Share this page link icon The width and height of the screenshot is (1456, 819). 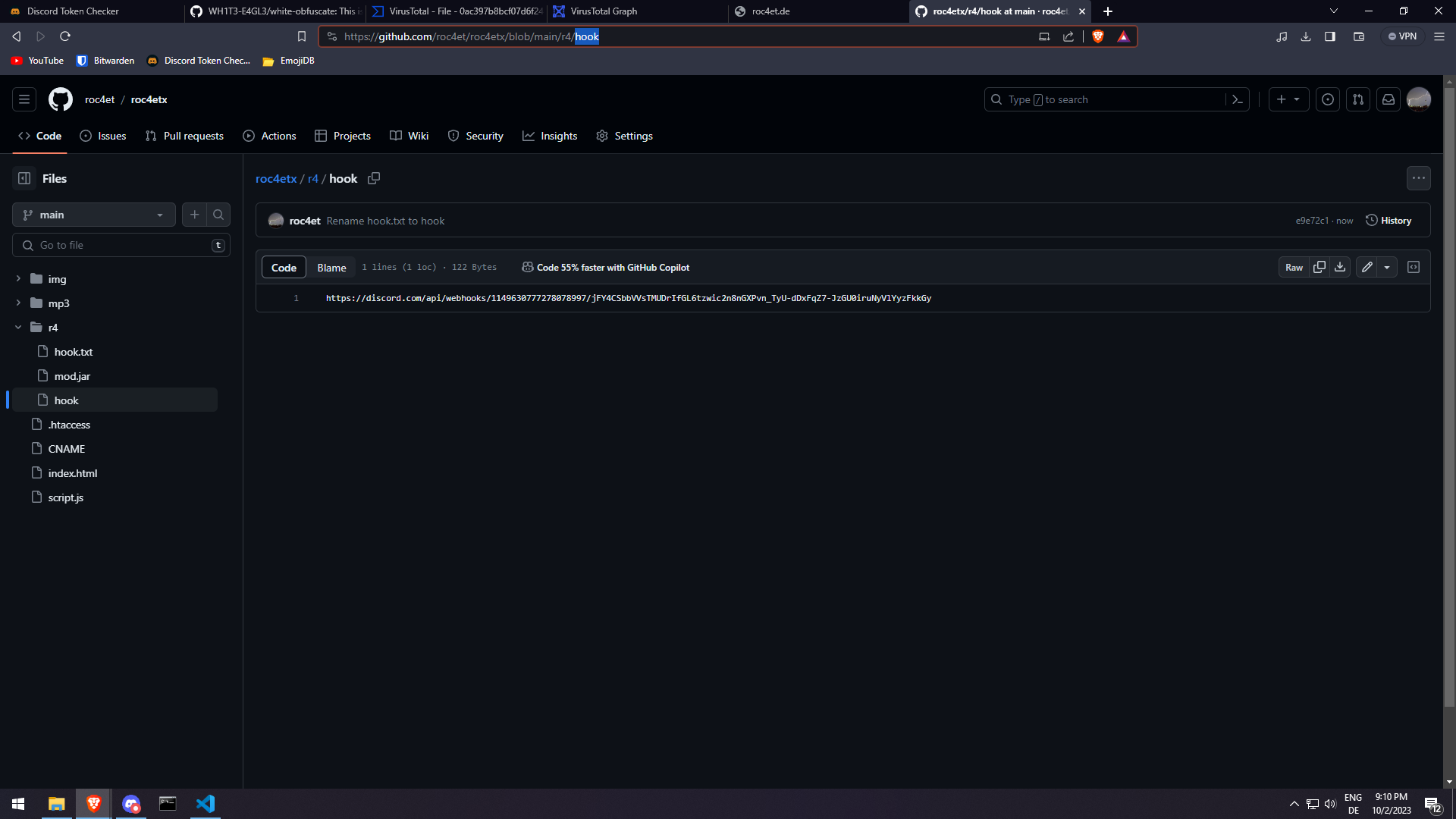pyautogui.click(x=1068, y=36)
